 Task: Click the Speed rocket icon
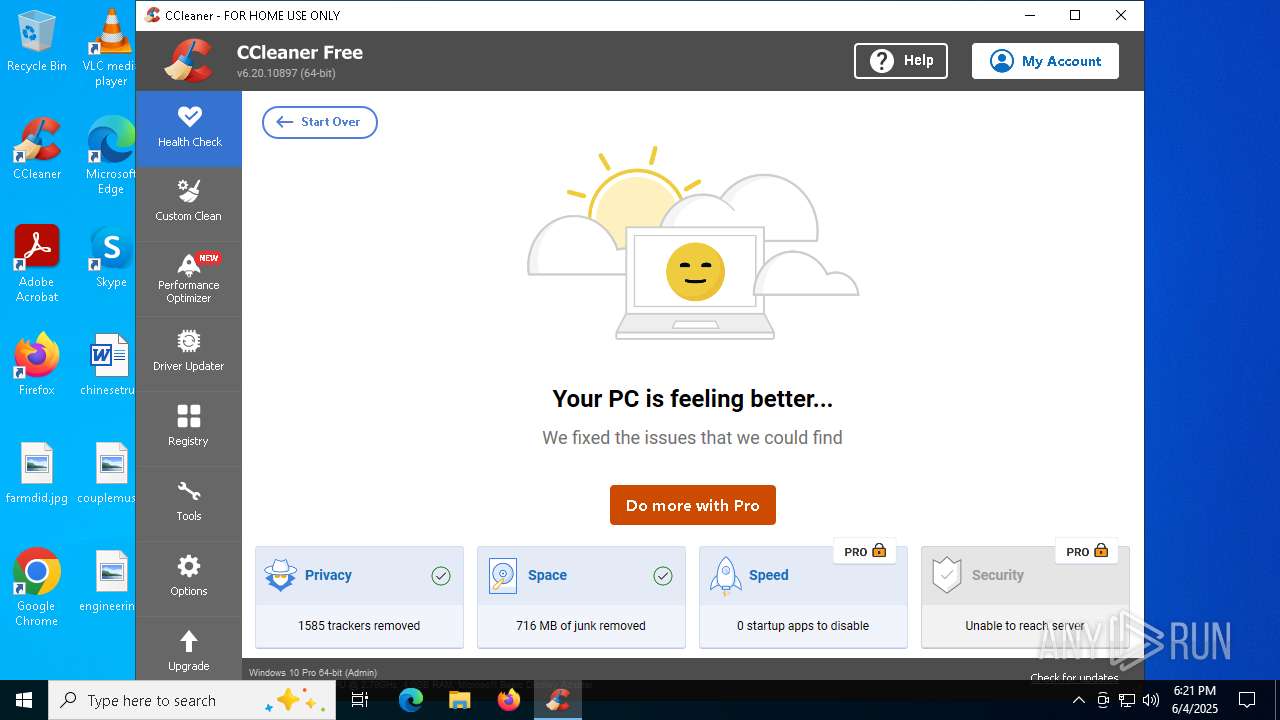pyautogui.click(x=725, y=576)
